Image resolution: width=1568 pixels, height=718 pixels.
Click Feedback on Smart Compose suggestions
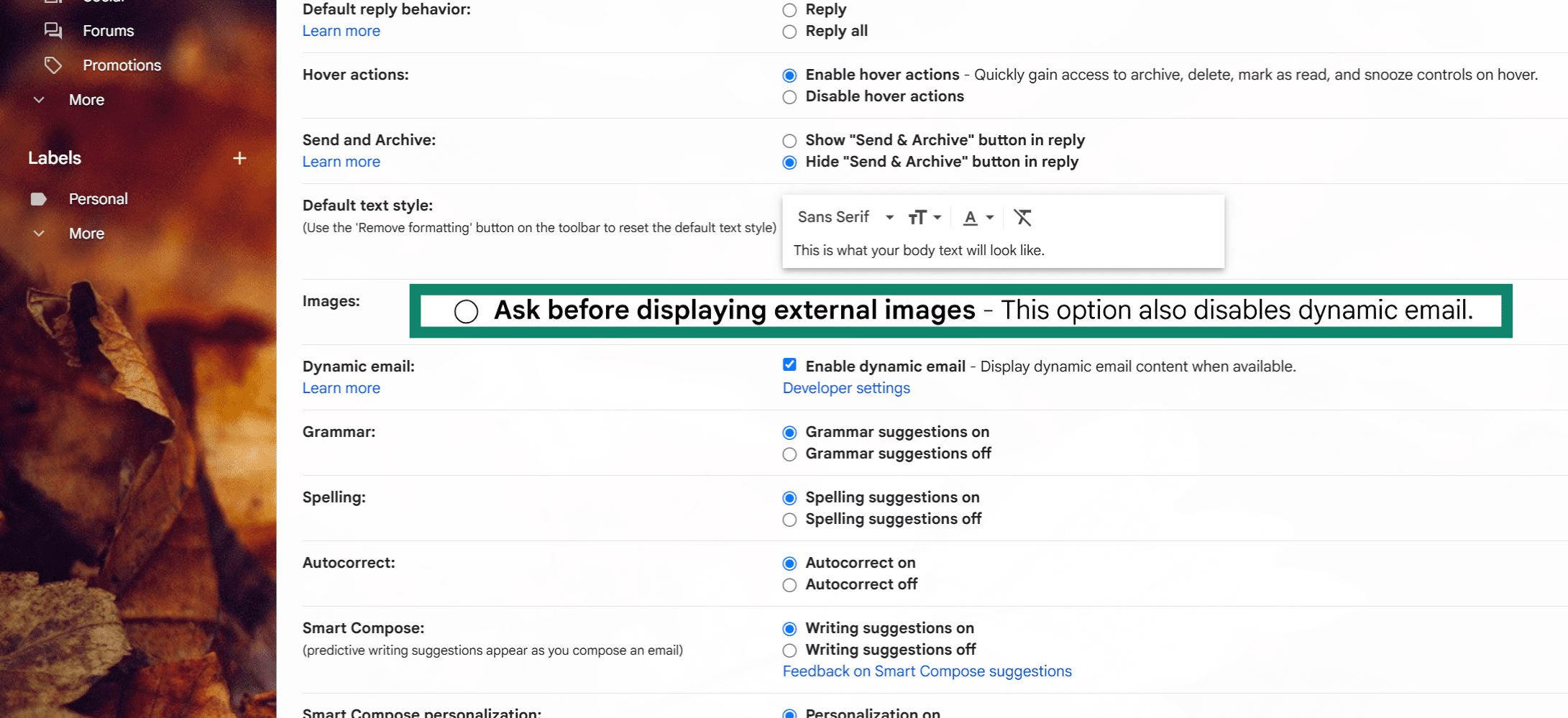[x=927, y=671]
